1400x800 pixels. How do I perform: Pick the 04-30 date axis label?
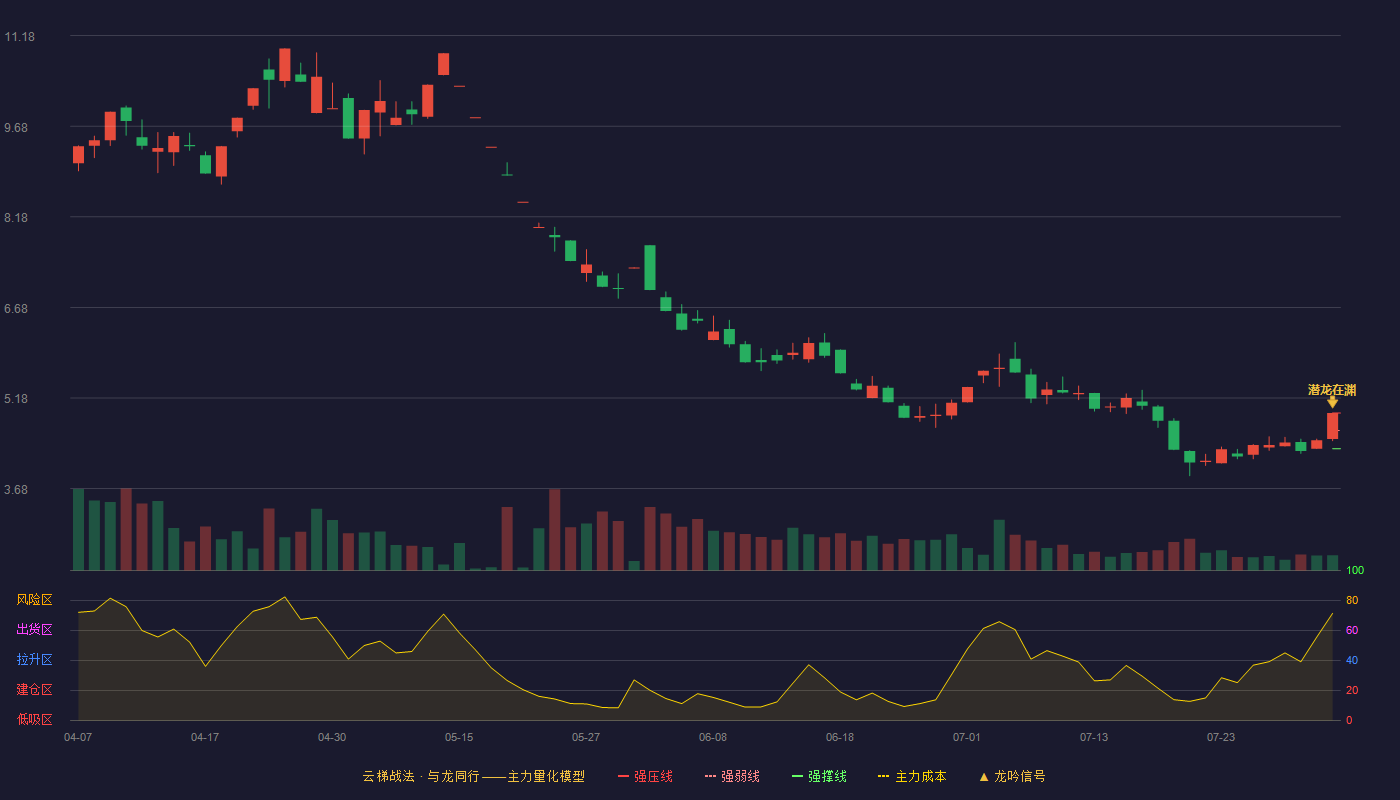(332, 737)
